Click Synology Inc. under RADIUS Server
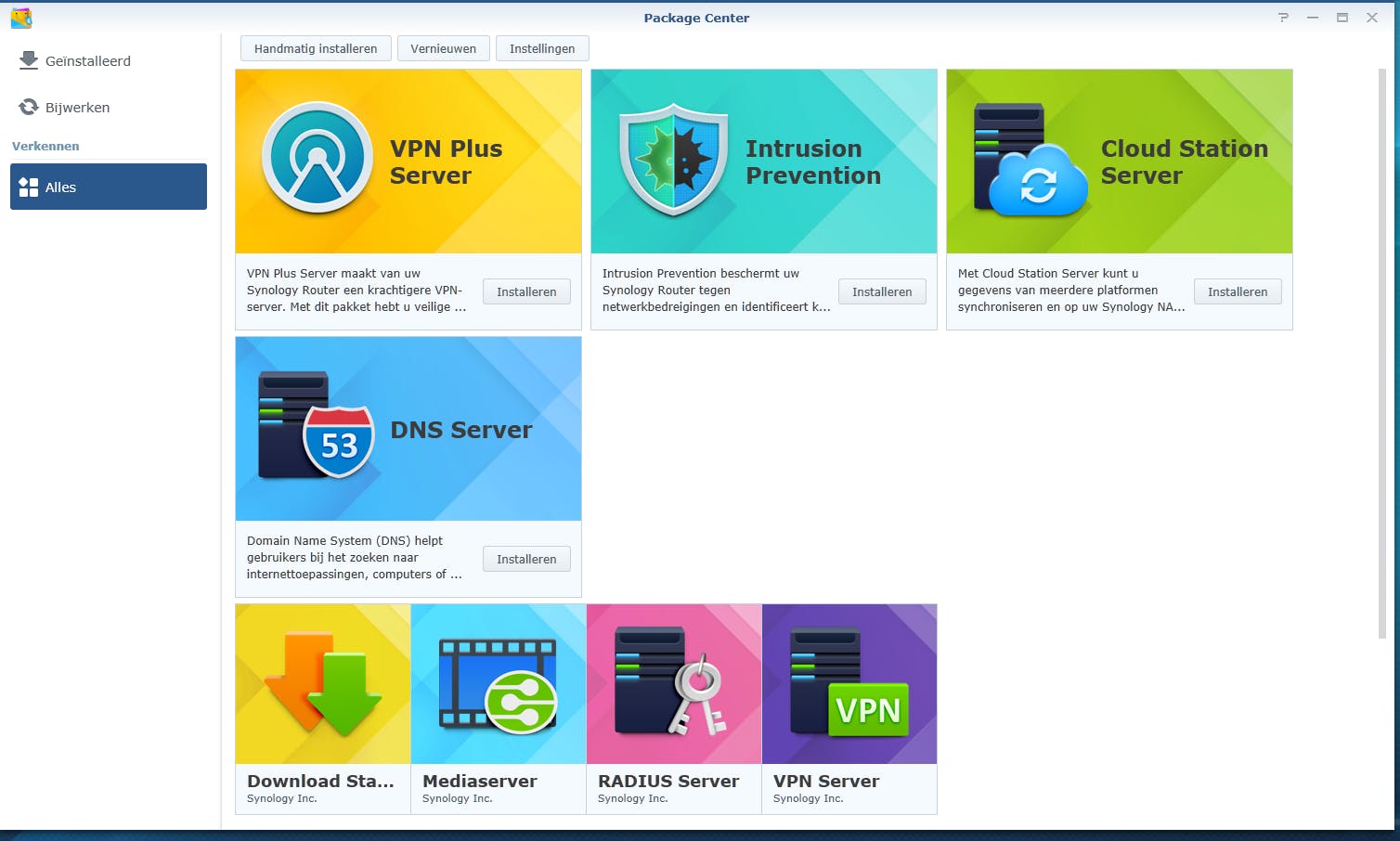This screenshot has height=841, width=1400. click(x=633, y=798)
